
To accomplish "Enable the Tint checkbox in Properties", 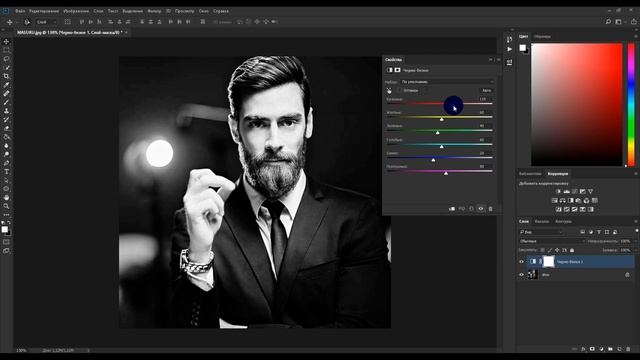I will pyautogui.click(x=400, y=90).
